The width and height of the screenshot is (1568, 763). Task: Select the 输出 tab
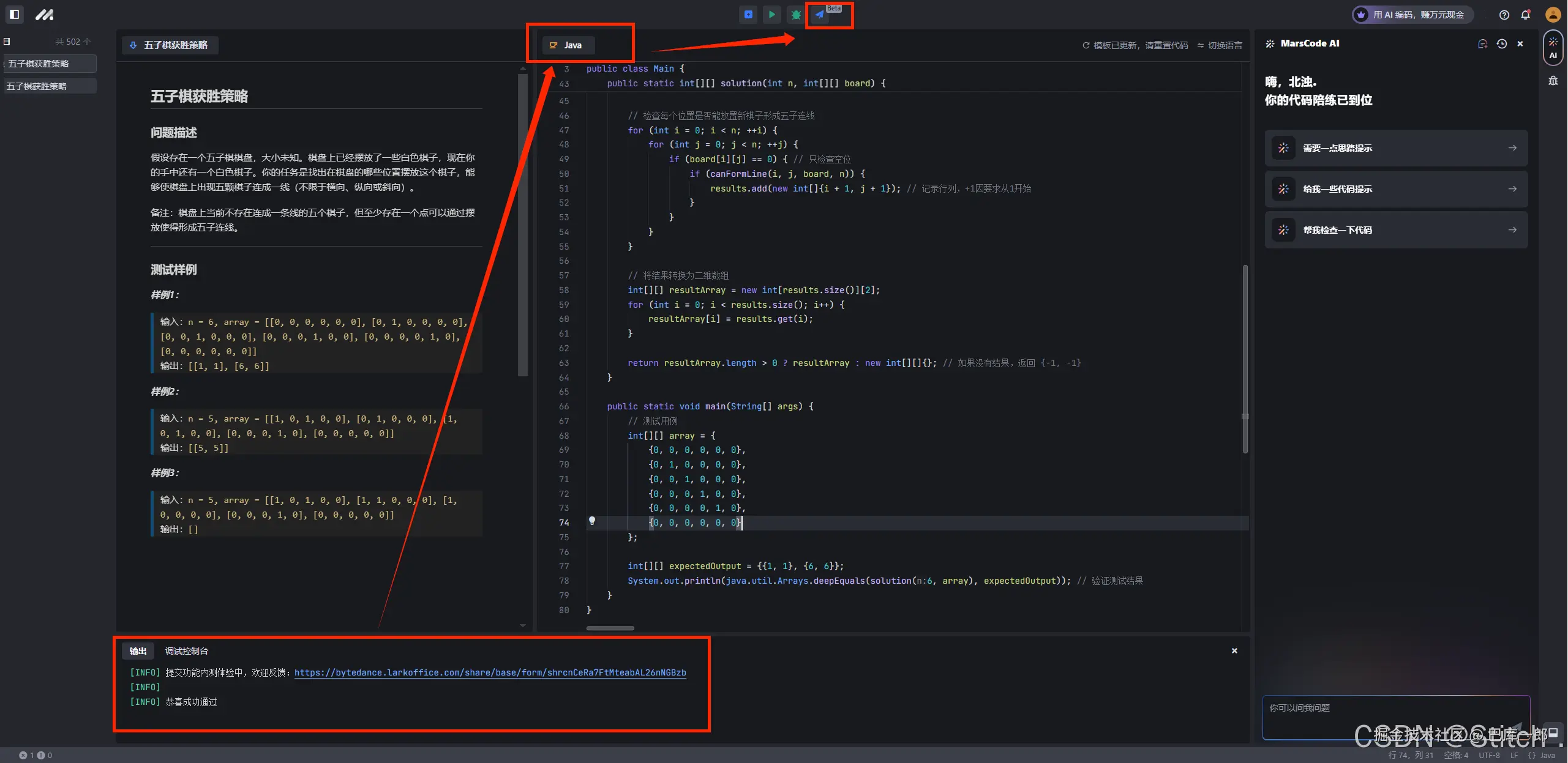[x=138, y=651]
